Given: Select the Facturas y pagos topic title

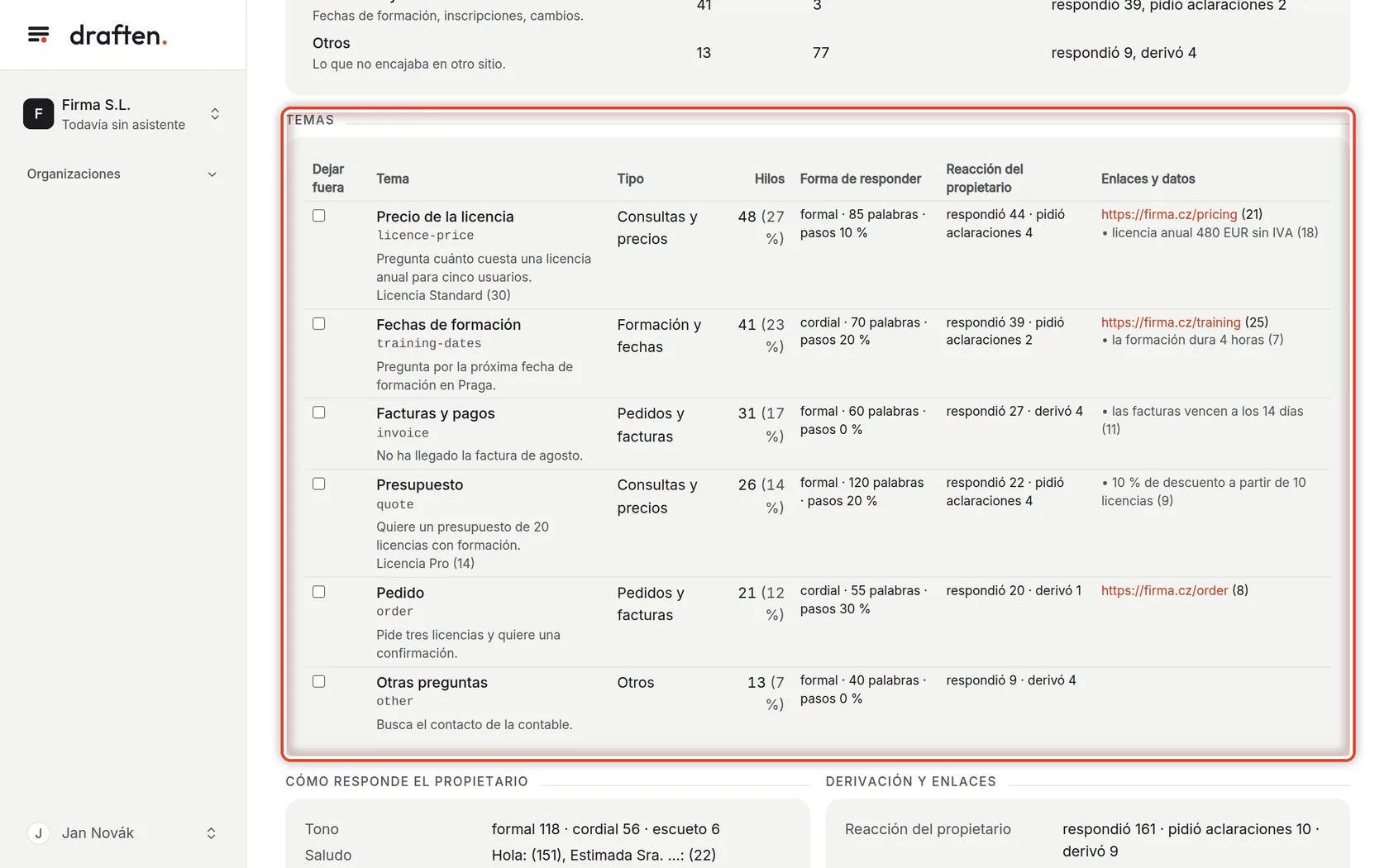Looking at the screenshot, I should (x=436, y=413).
